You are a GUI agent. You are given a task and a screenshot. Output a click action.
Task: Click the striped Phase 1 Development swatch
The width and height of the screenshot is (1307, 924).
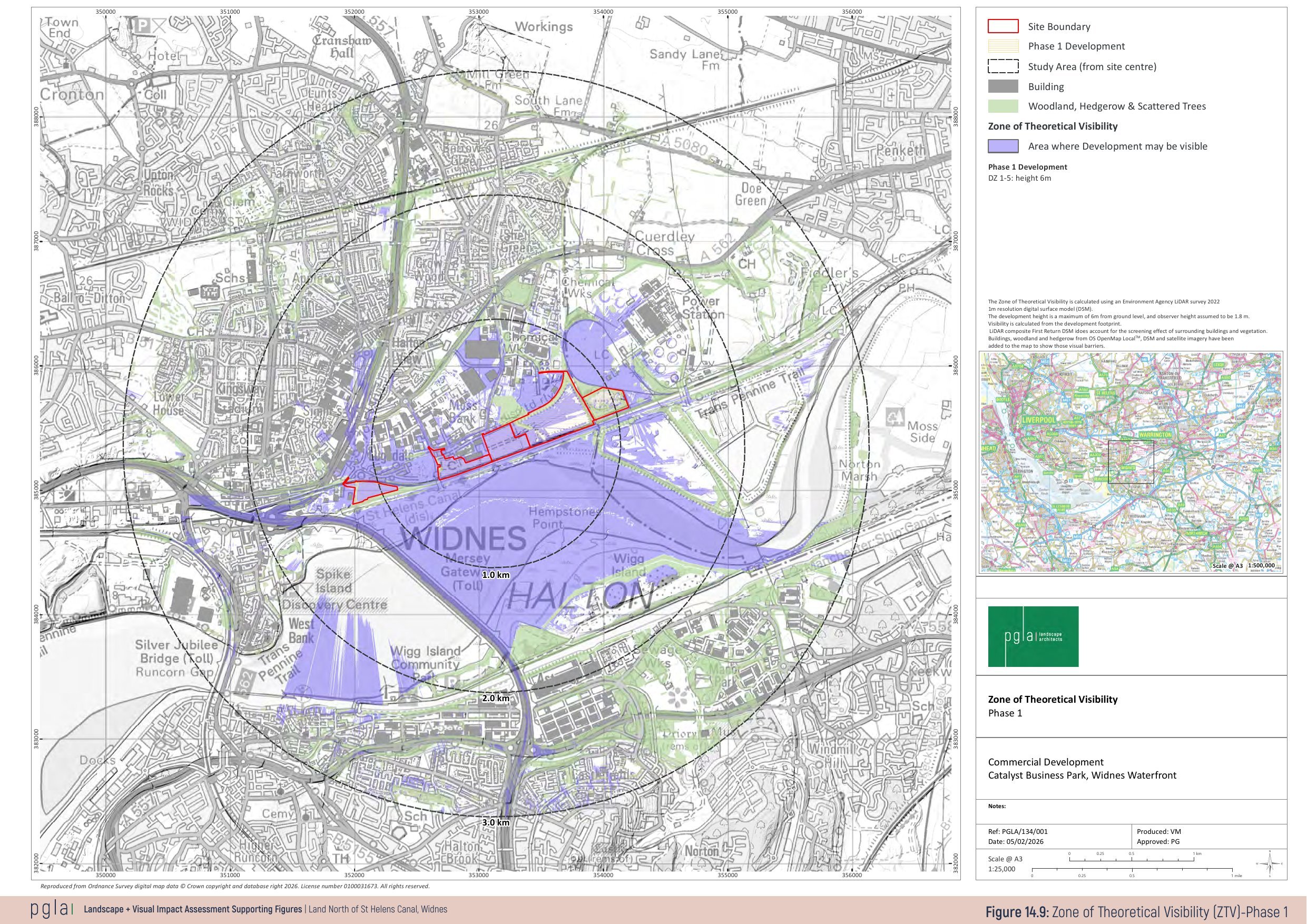pyautogui.click(x=1003, y=46)
